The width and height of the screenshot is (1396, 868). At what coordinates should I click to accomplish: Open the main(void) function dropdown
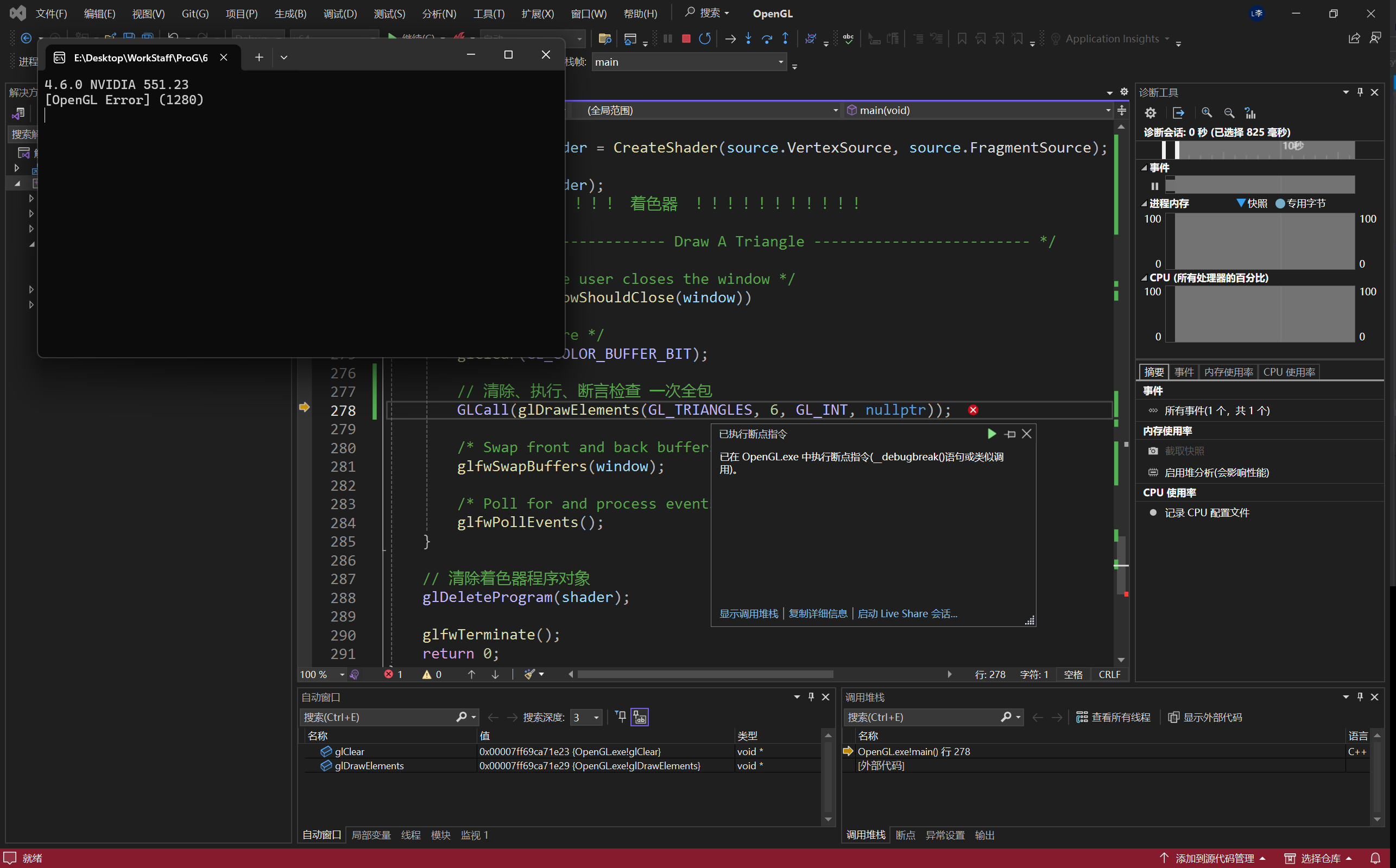(x=1108, y=110)
